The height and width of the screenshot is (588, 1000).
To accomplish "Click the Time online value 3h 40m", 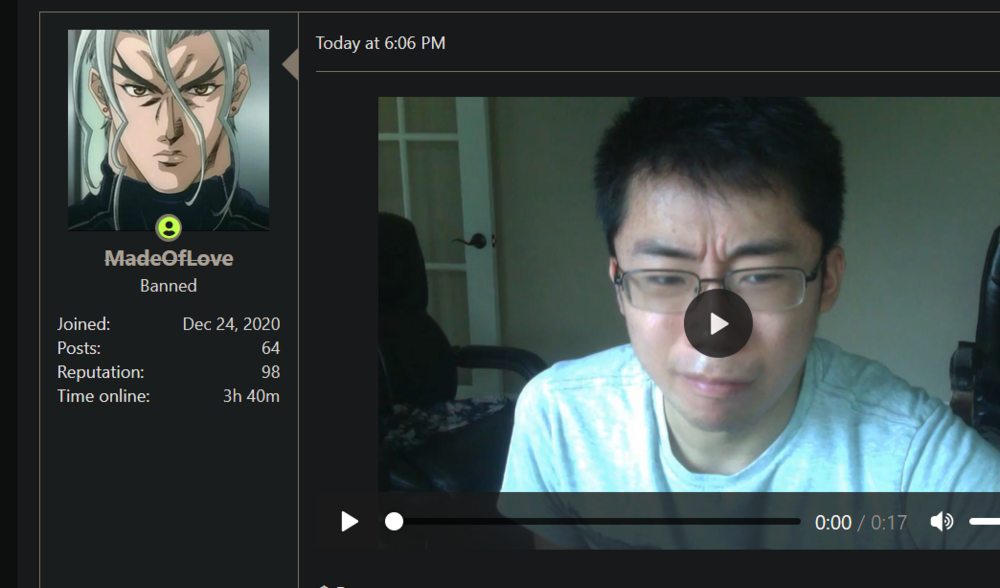I will click(x=251, y=396).
